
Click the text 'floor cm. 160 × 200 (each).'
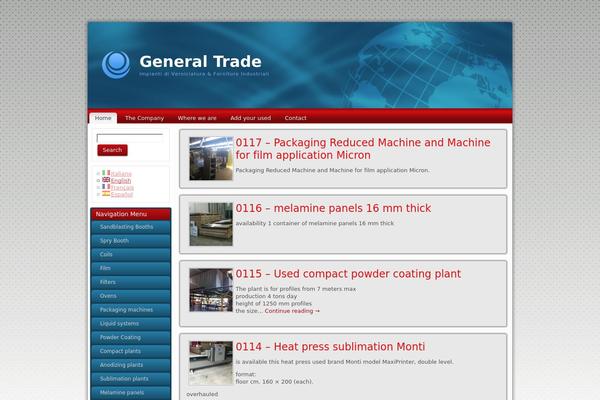(274, 382)
